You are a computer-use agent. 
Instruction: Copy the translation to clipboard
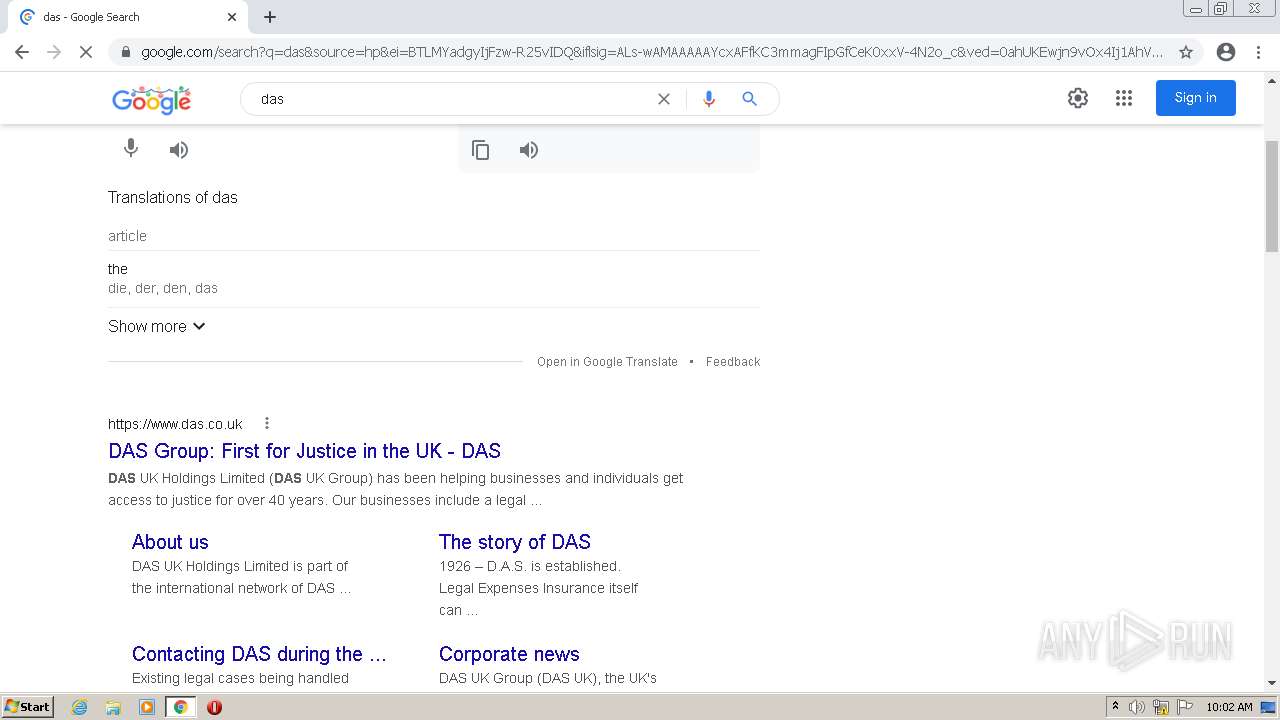point(481,150)
